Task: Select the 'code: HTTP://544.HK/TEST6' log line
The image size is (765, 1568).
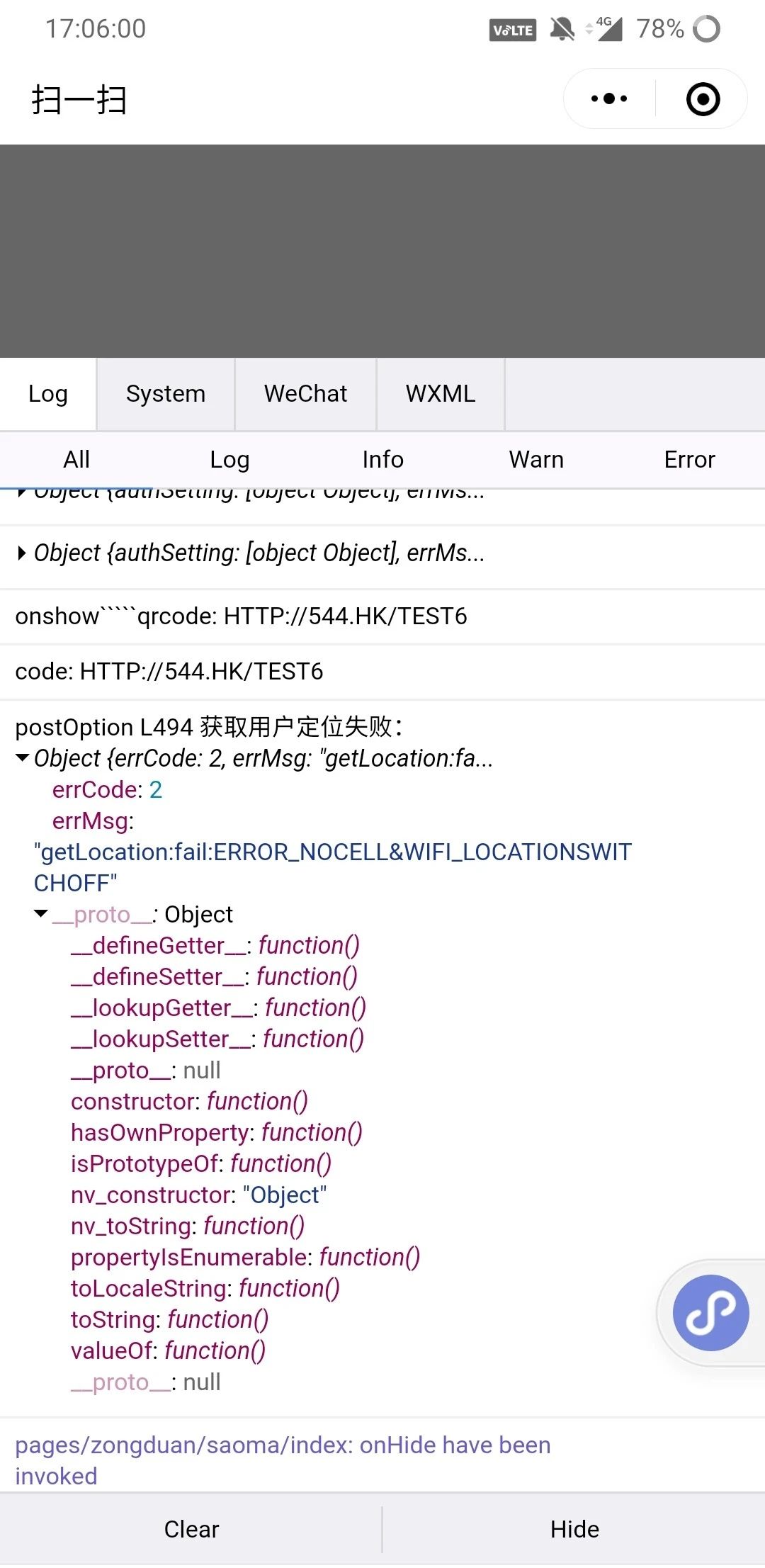Action: tap(169, 672)
